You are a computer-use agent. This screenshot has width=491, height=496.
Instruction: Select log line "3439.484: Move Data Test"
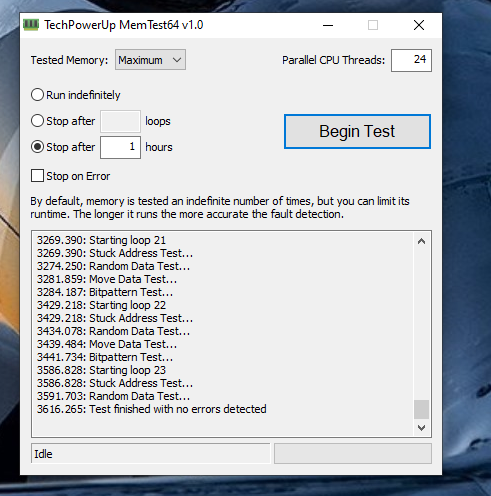pos(107,344)
